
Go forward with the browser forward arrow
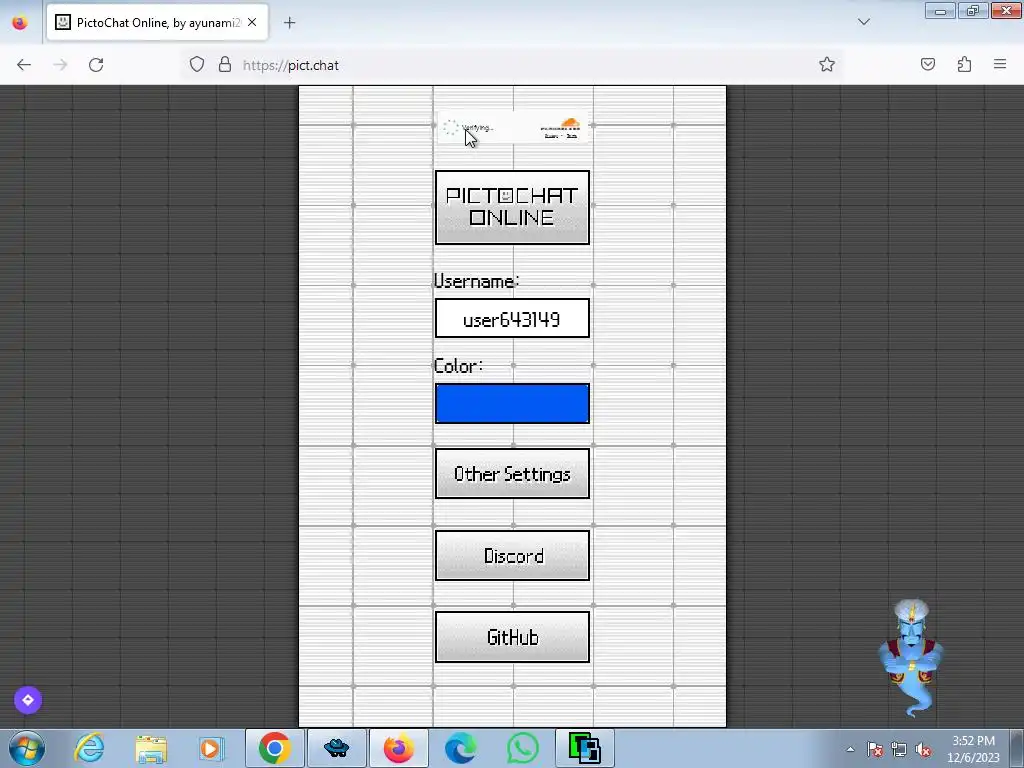pos(60,65)
